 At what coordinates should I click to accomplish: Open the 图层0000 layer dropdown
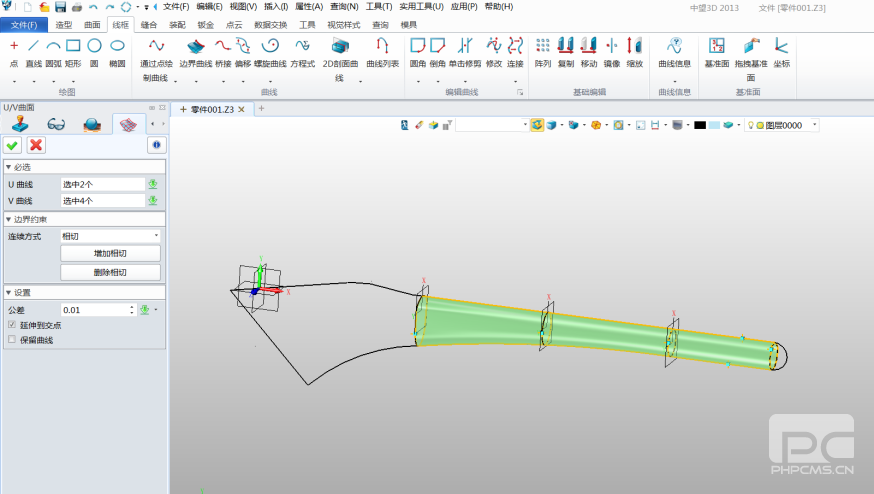tap(814, 125)
